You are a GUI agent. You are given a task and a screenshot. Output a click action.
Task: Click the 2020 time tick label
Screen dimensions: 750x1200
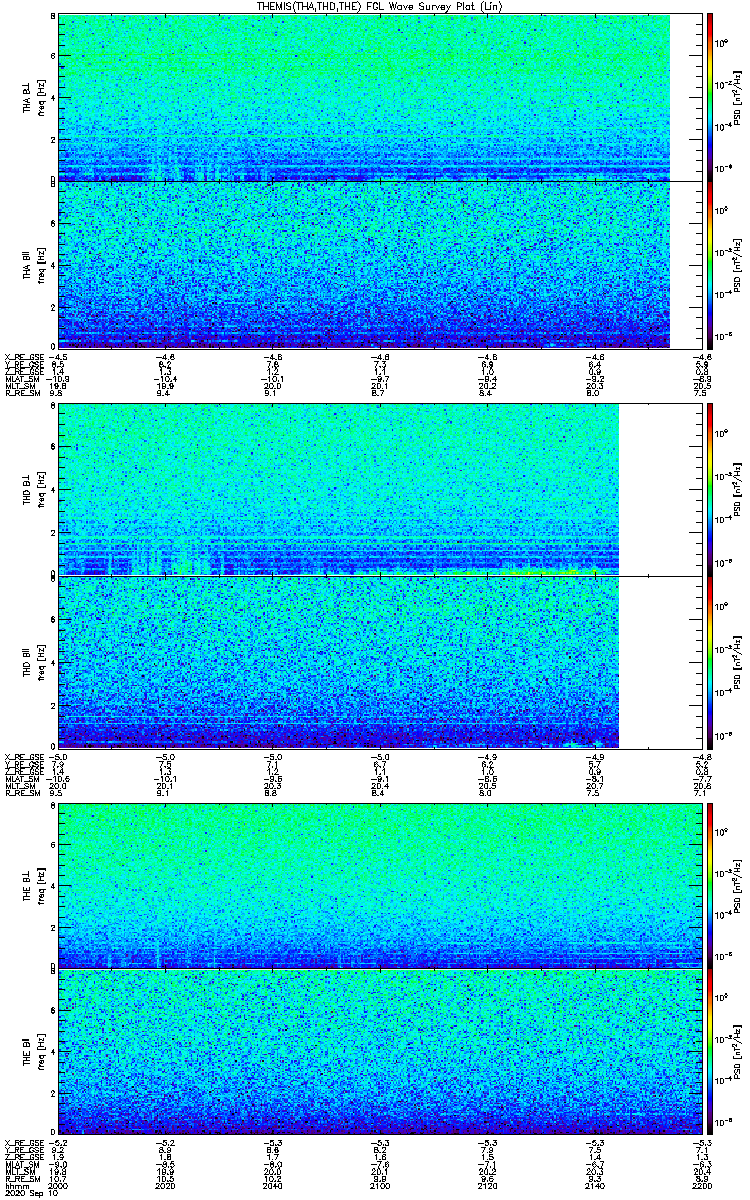(165, 1185)
